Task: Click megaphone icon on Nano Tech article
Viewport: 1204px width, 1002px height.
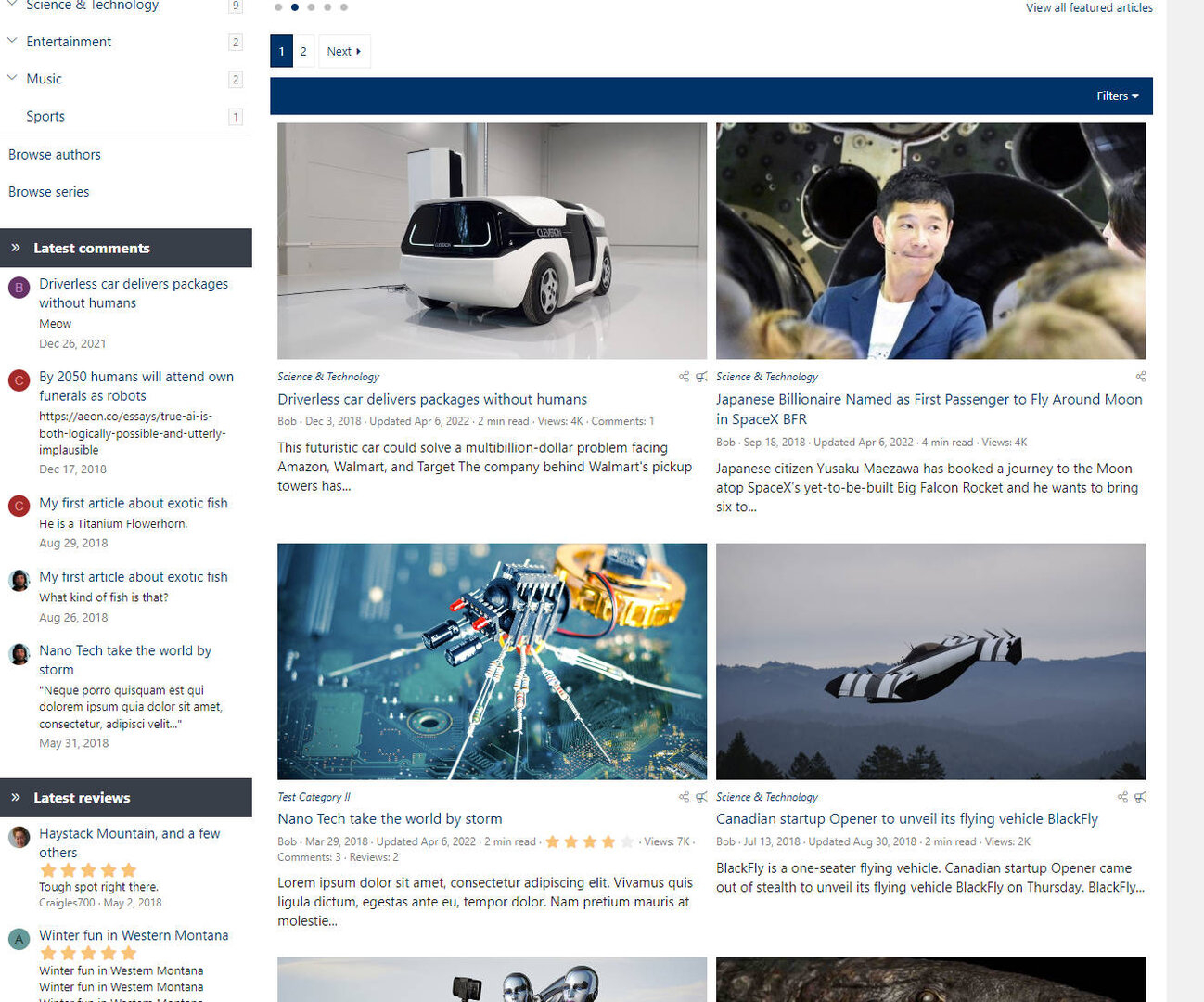Action: click(701, 797)
